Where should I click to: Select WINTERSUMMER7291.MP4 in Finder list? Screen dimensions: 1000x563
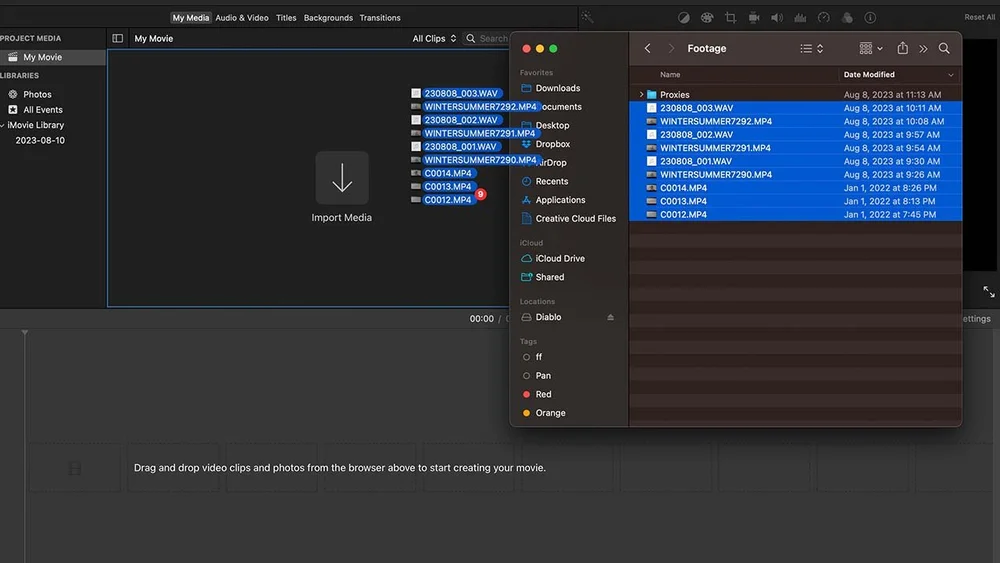coord(795,148)
